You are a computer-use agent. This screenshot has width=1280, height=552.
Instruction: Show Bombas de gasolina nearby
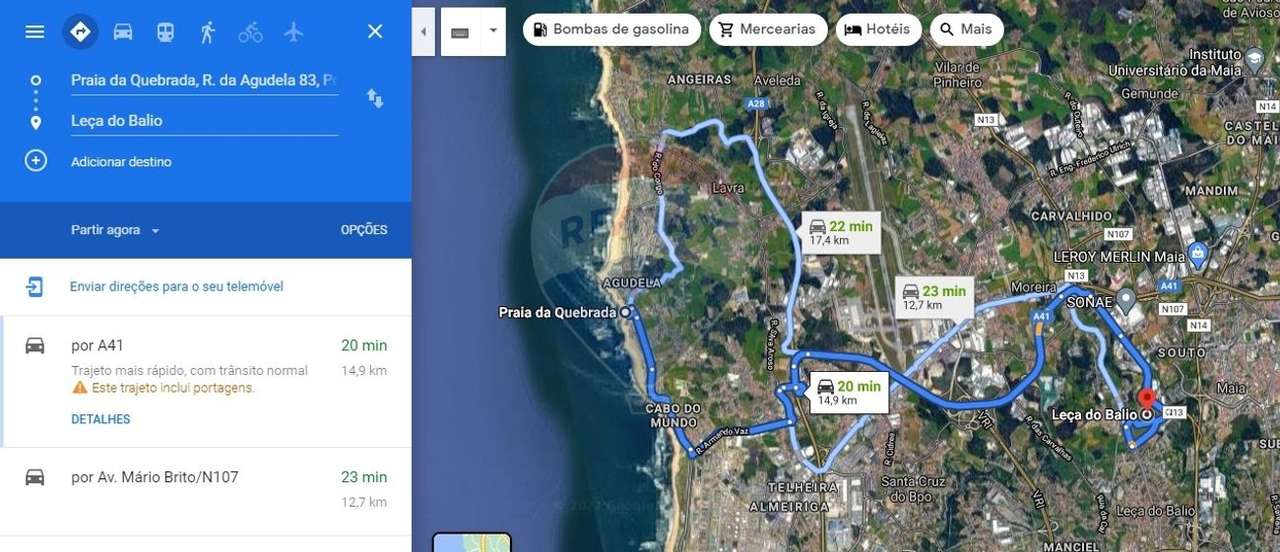coord(611,29)
